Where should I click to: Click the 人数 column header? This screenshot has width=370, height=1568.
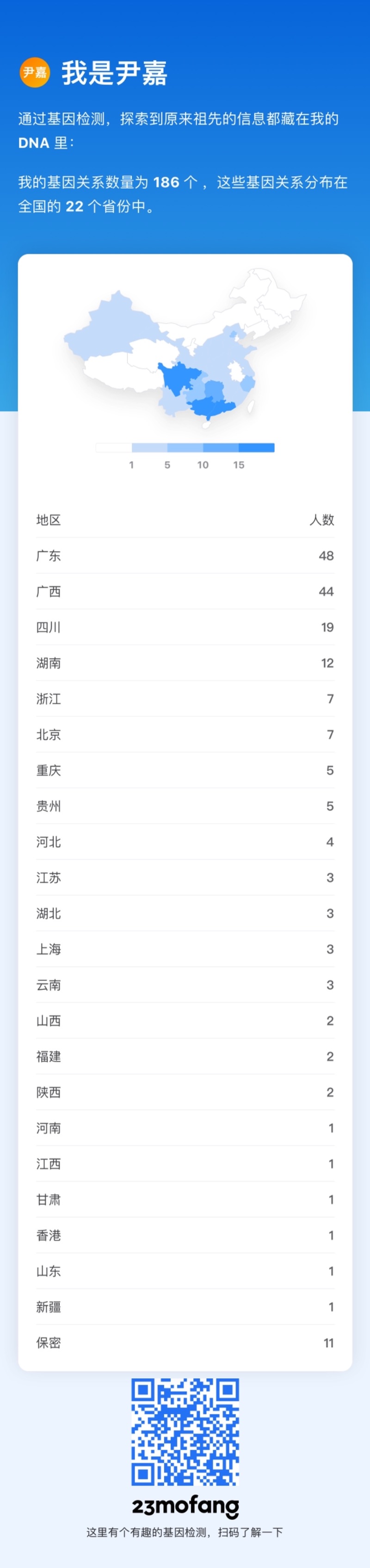(322, 520)
